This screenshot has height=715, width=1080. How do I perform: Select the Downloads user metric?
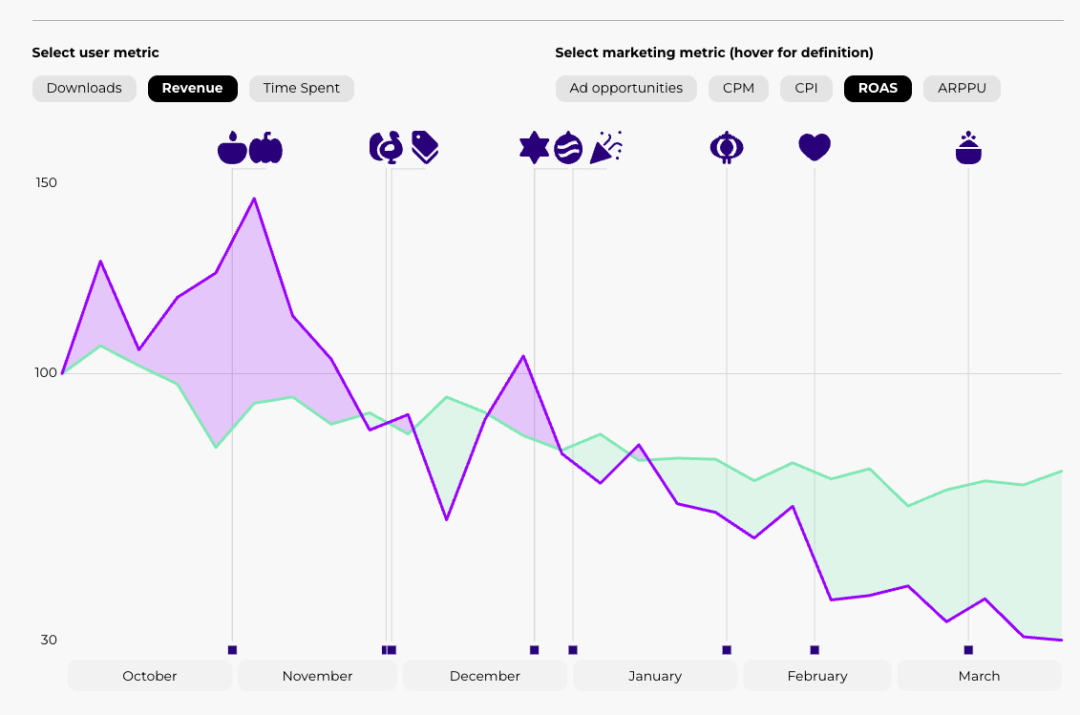click(84, 88)
